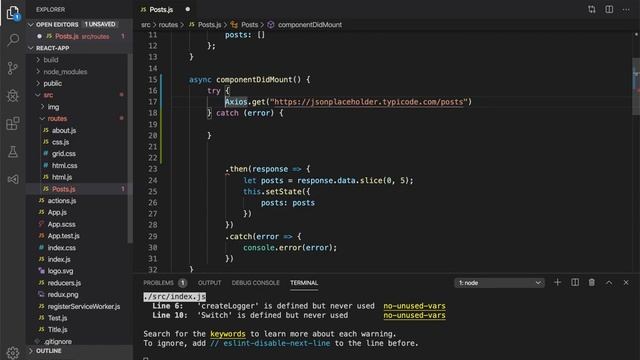Open Title.js in the file tree

coord(58,330)
